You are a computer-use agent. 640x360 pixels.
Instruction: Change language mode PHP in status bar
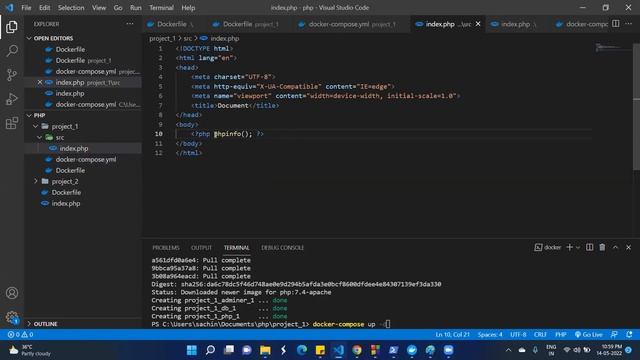coord(560,335)
